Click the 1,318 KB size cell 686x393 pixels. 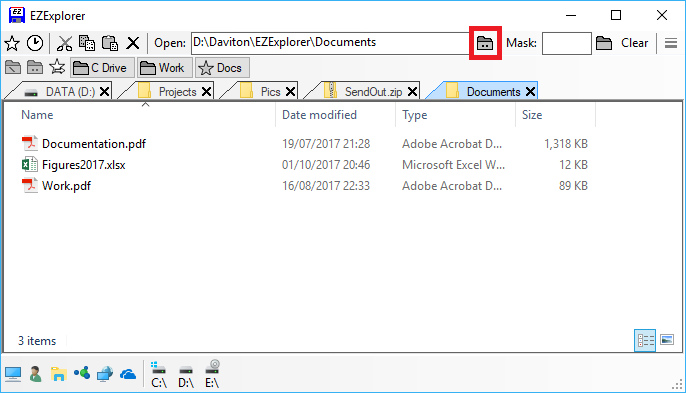[566, 144]
